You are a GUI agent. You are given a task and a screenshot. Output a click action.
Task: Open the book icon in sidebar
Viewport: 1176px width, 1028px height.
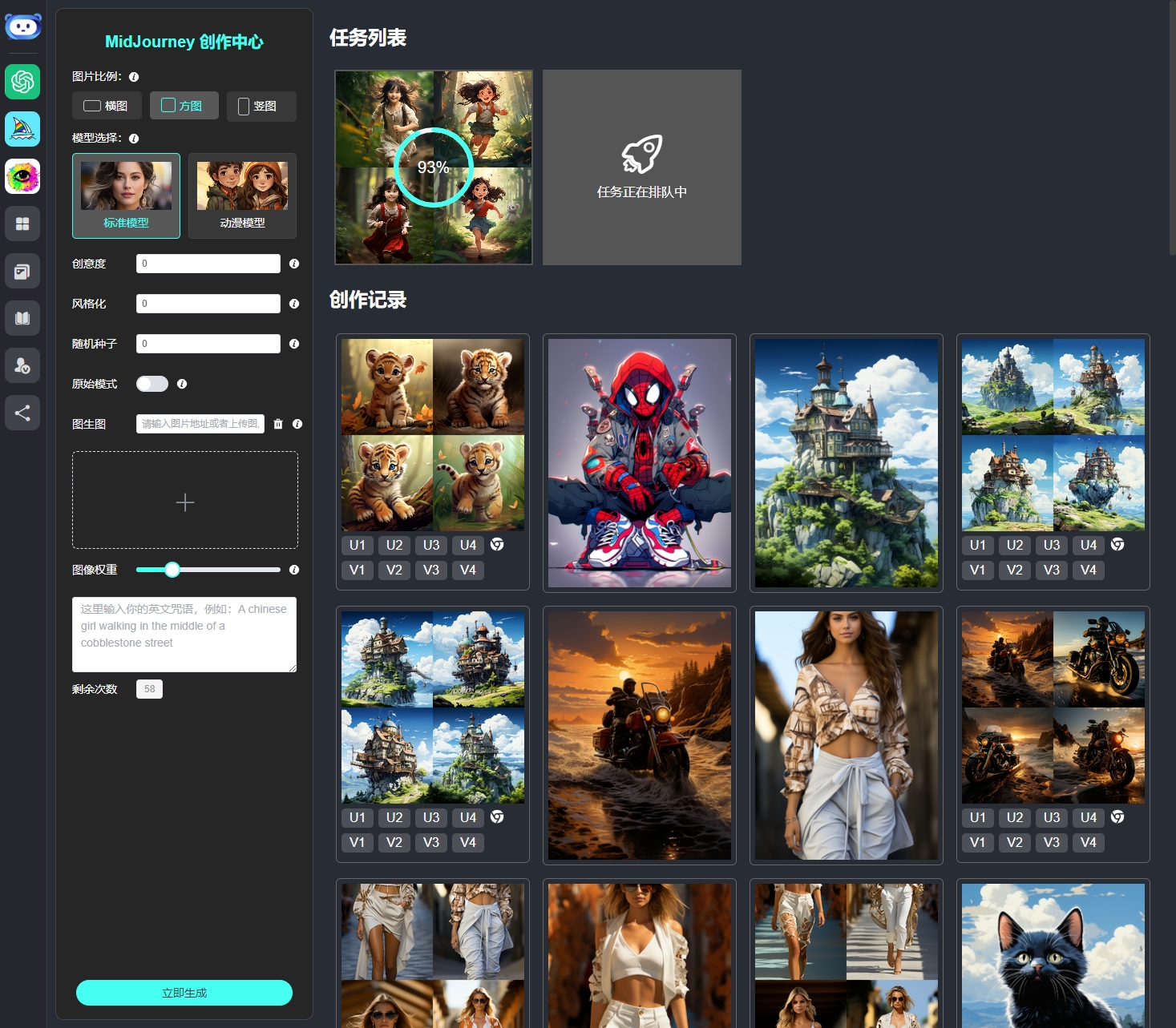[x=22, y=318]
